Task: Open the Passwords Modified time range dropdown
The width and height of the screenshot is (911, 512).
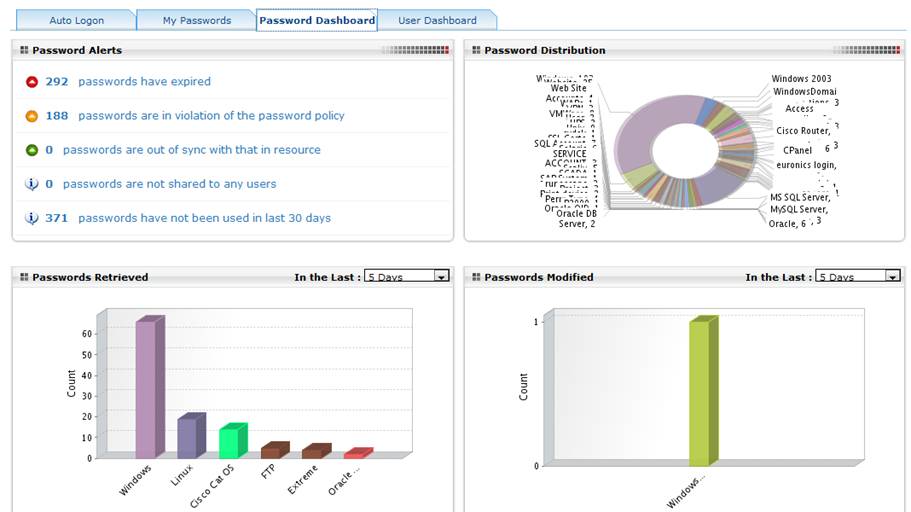Action: pos(858,276)
